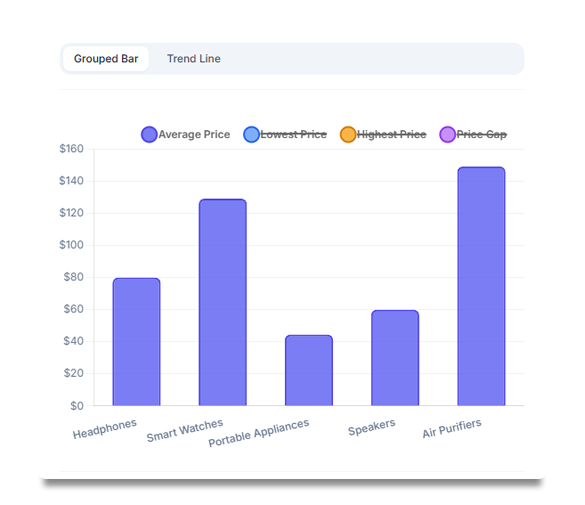This screenshot has height=505, width=585.
Task: Click the Portable Appliances axis label
Action: tap(259, 432)
